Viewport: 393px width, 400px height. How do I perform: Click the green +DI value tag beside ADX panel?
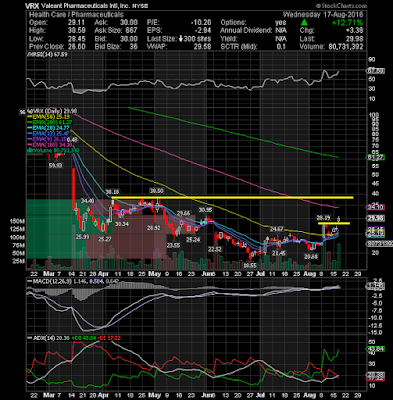click(x=376, y=349)
